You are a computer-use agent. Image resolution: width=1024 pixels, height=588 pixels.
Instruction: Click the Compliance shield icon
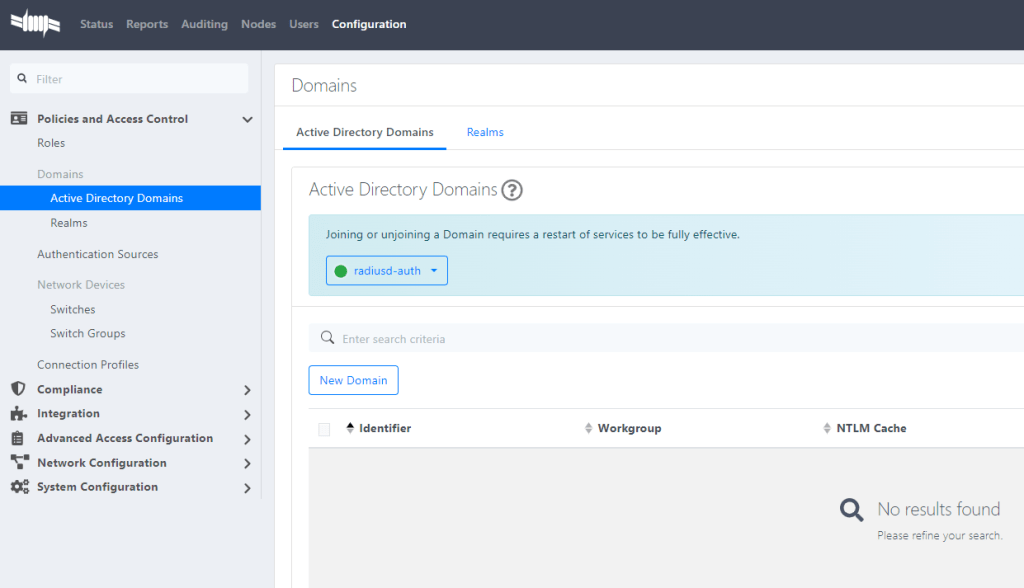point(18,389)
